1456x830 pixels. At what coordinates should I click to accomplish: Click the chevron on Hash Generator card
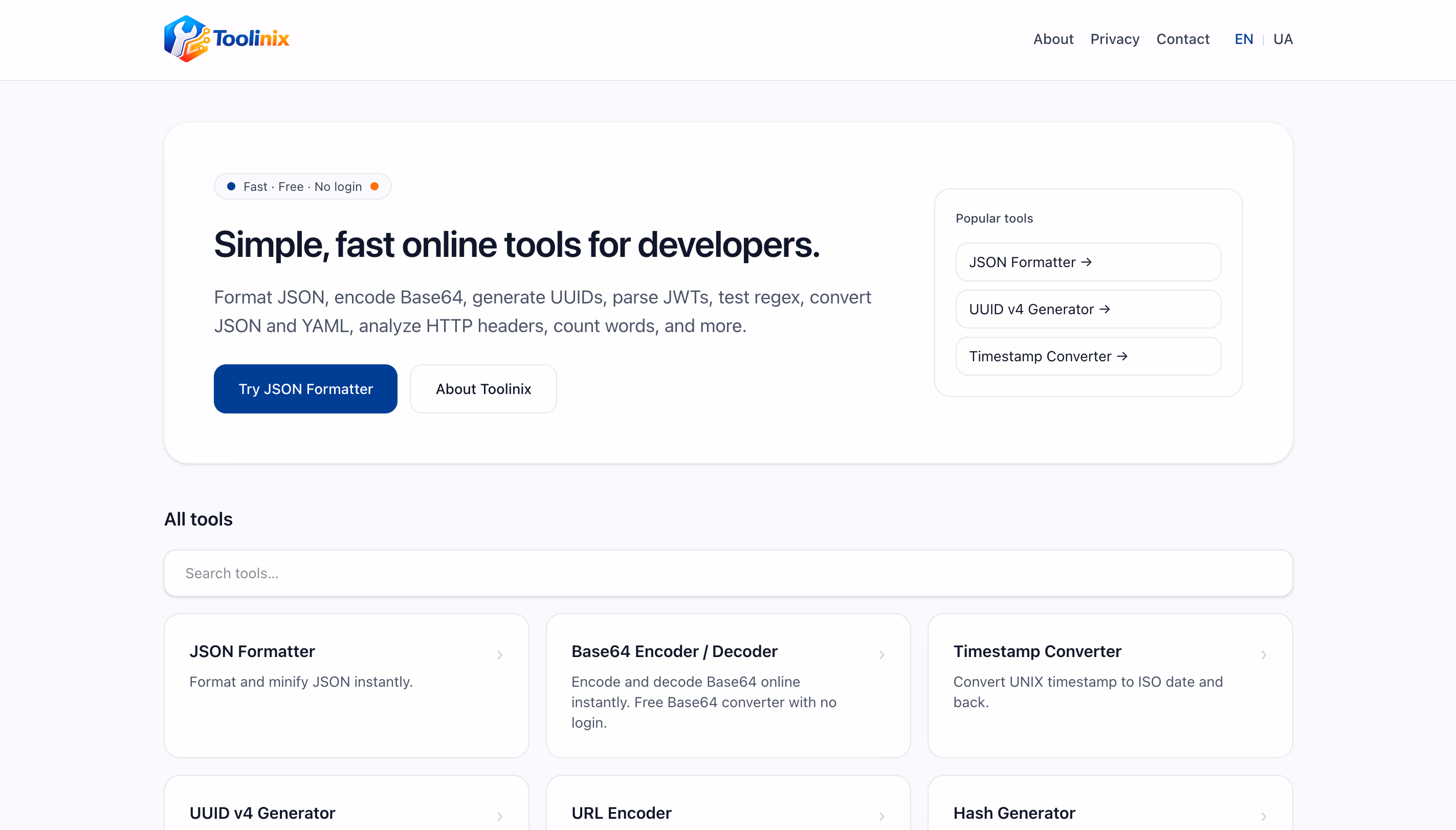pos(1264,816)
